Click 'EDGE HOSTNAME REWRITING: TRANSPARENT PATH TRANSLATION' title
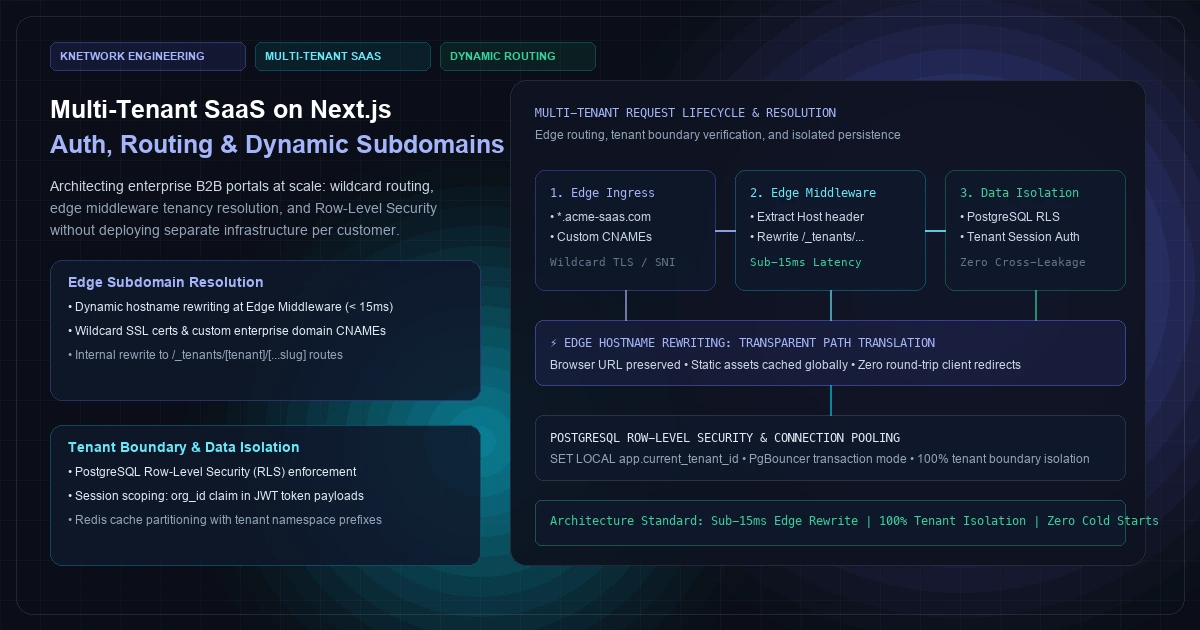Image resolution: width=1200 pixels, height=630 pixels. click(750, 343)
